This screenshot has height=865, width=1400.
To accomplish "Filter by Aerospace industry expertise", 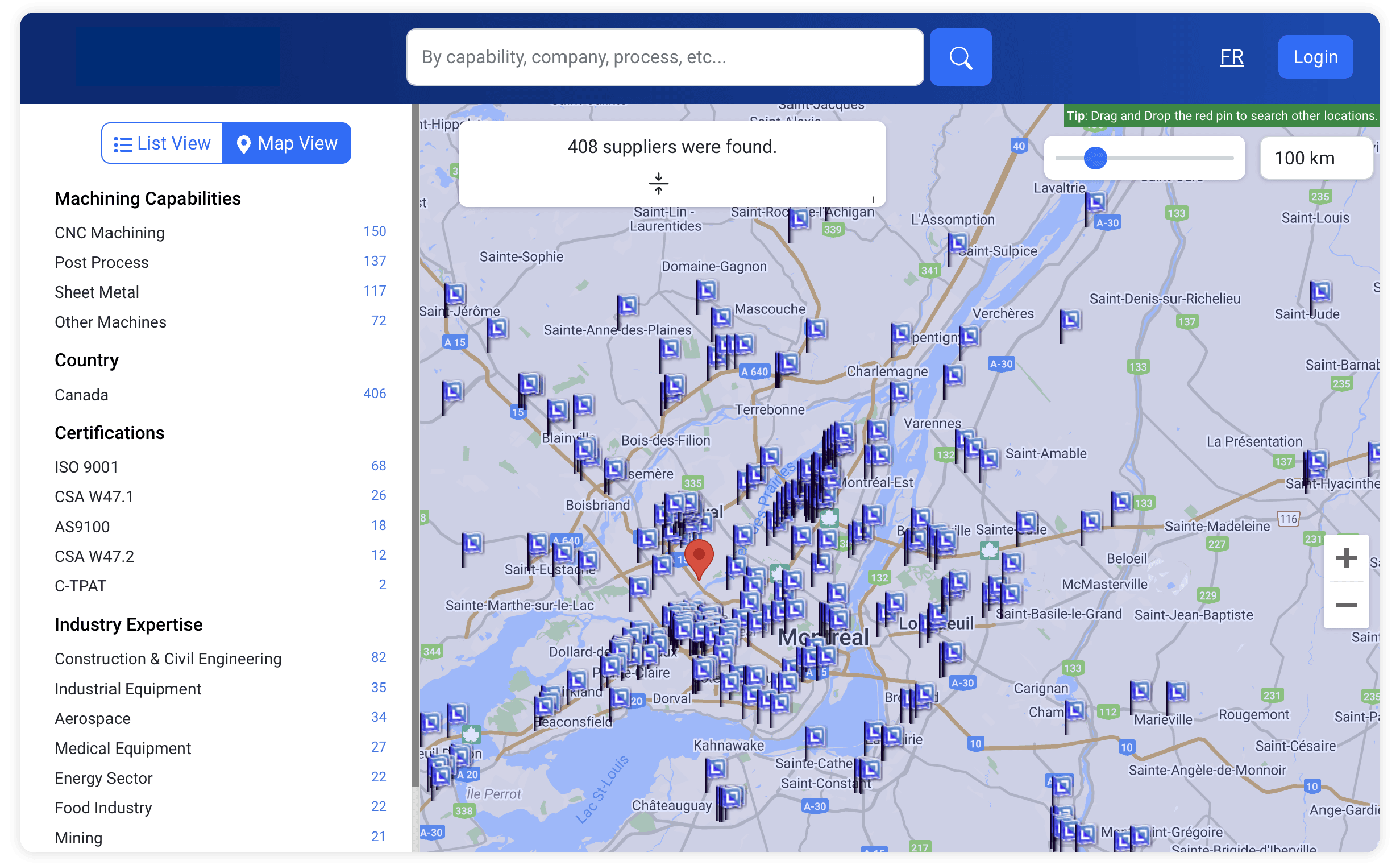I will (x=92, y=718).
